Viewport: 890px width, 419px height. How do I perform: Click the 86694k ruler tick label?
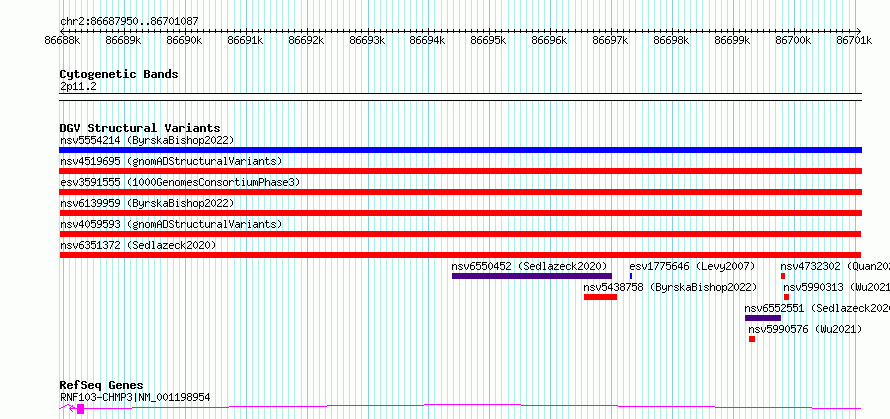[428, 41]
